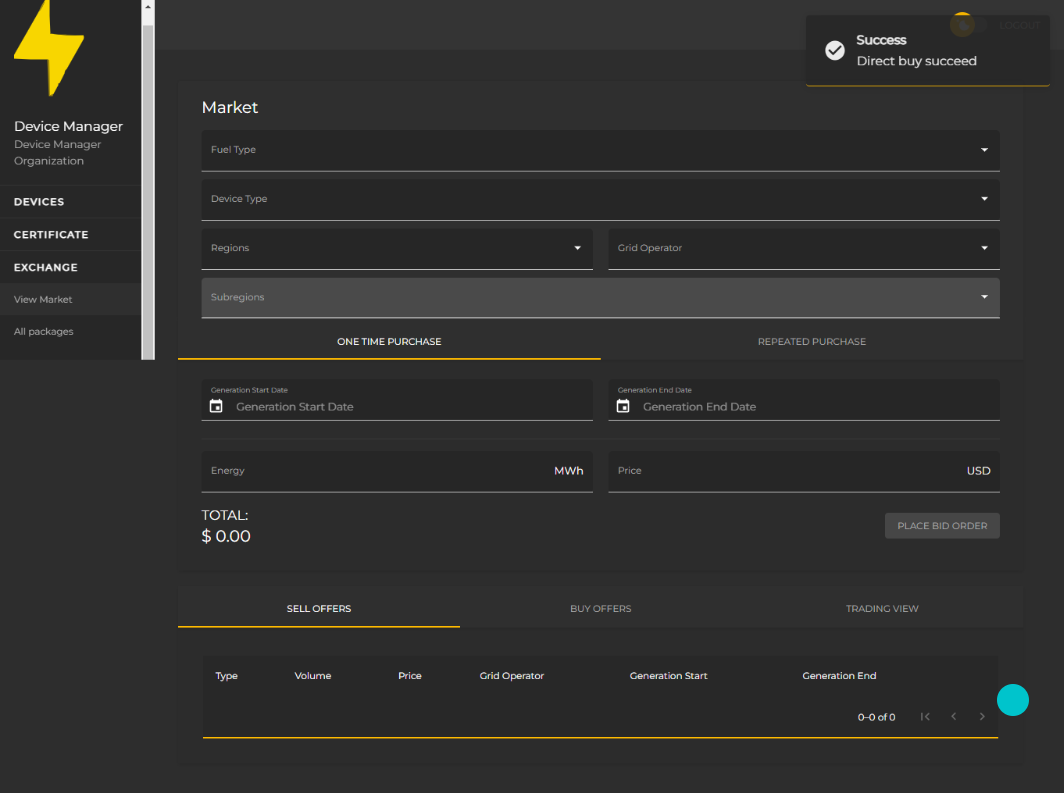
Task: Go to first page of sell offers
Action: 925,716
